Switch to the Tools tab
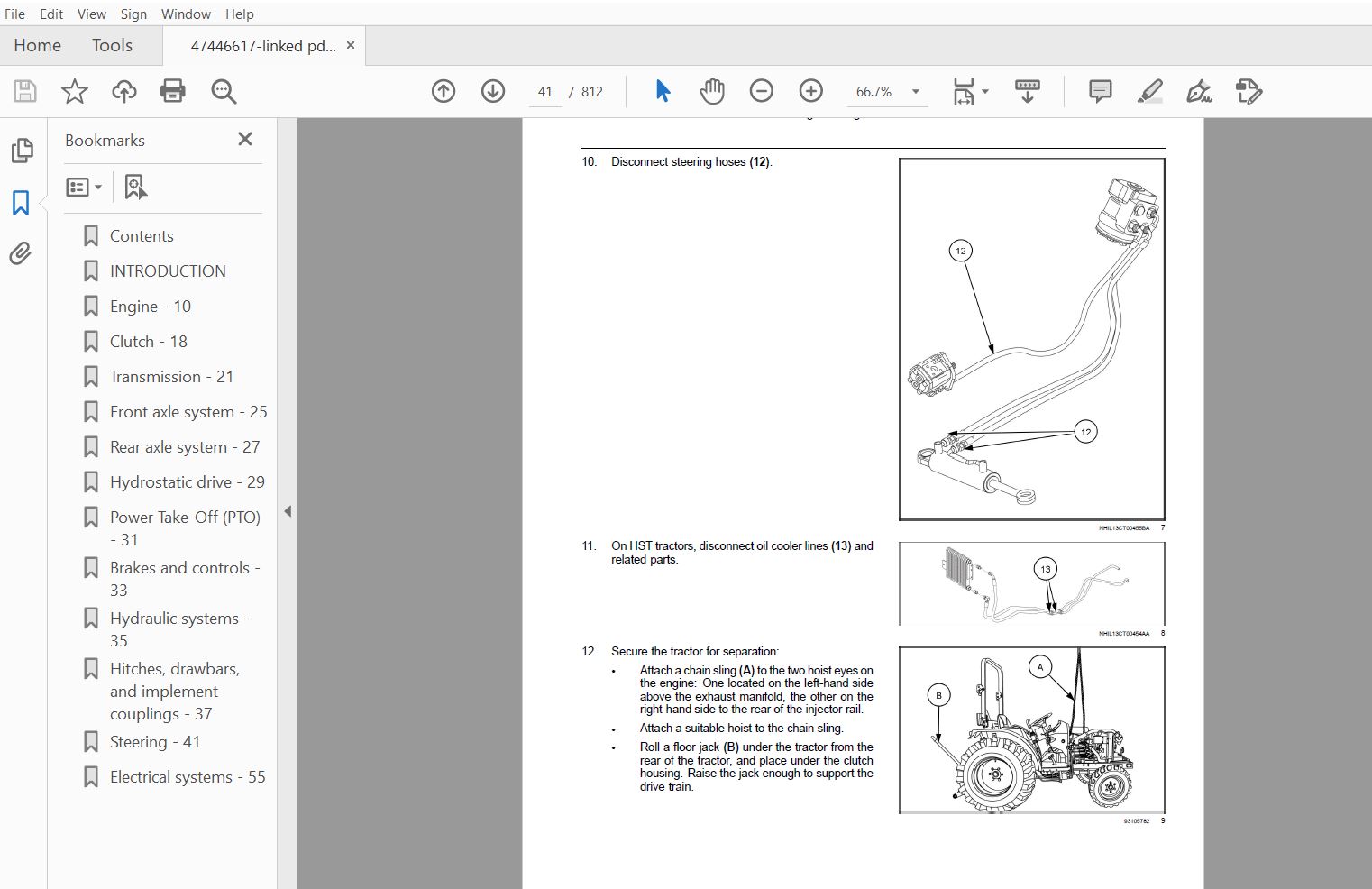The image size is (1372, 889). (112, 45)
